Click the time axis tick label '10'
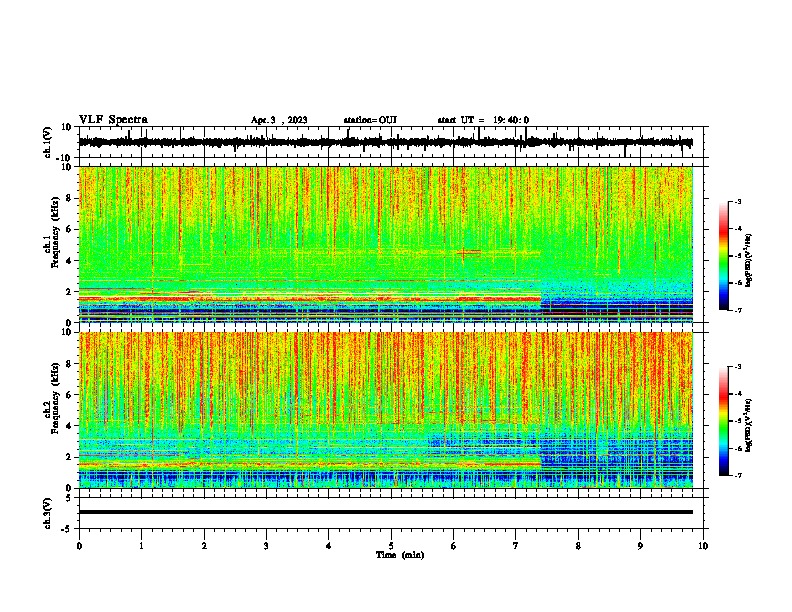The image size is (792, 612). click(x=703, y=546)
